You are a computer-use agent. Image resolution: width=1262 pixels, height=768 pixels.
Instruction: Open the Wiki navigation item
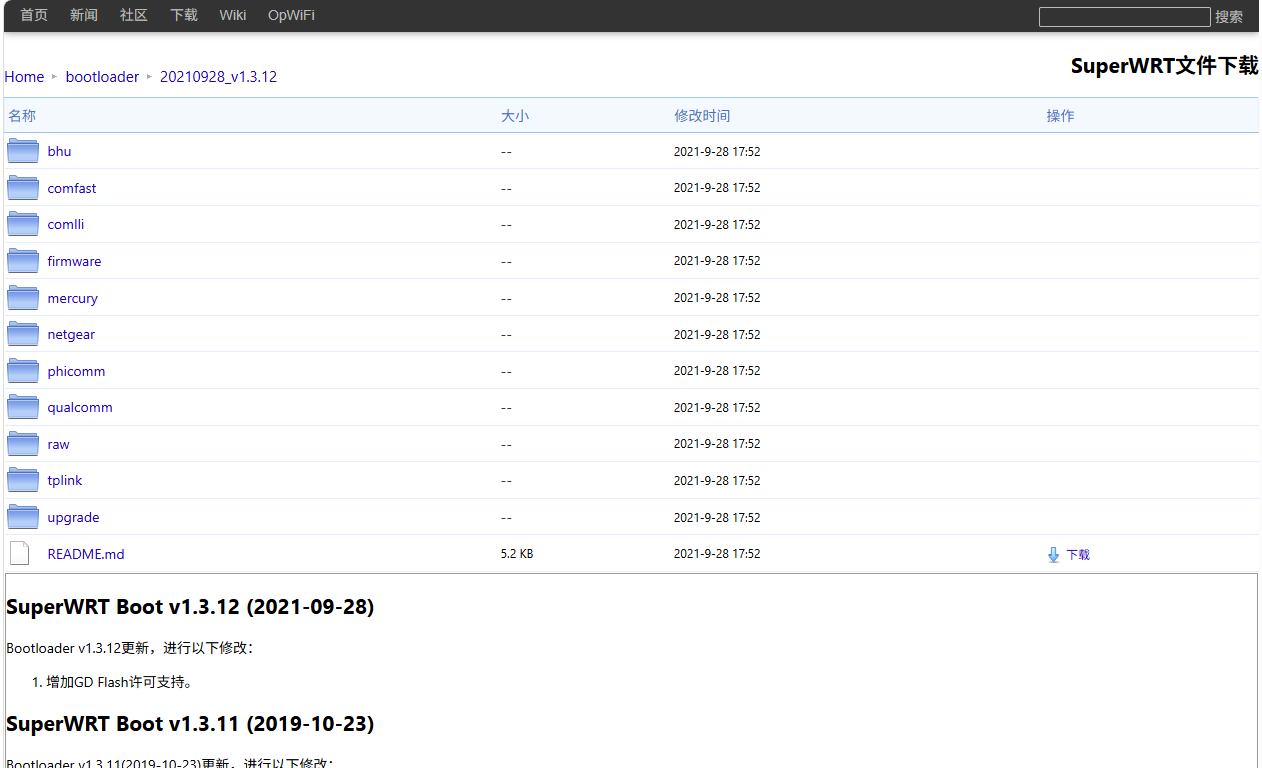(x=233, y=15)
